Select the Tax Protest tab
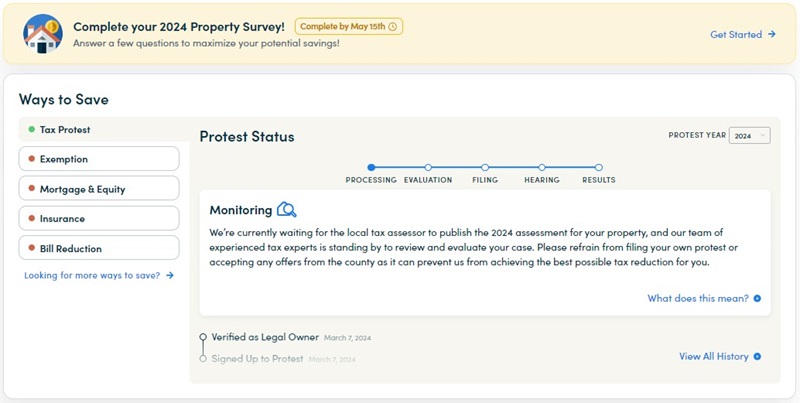 pos(99,130)
